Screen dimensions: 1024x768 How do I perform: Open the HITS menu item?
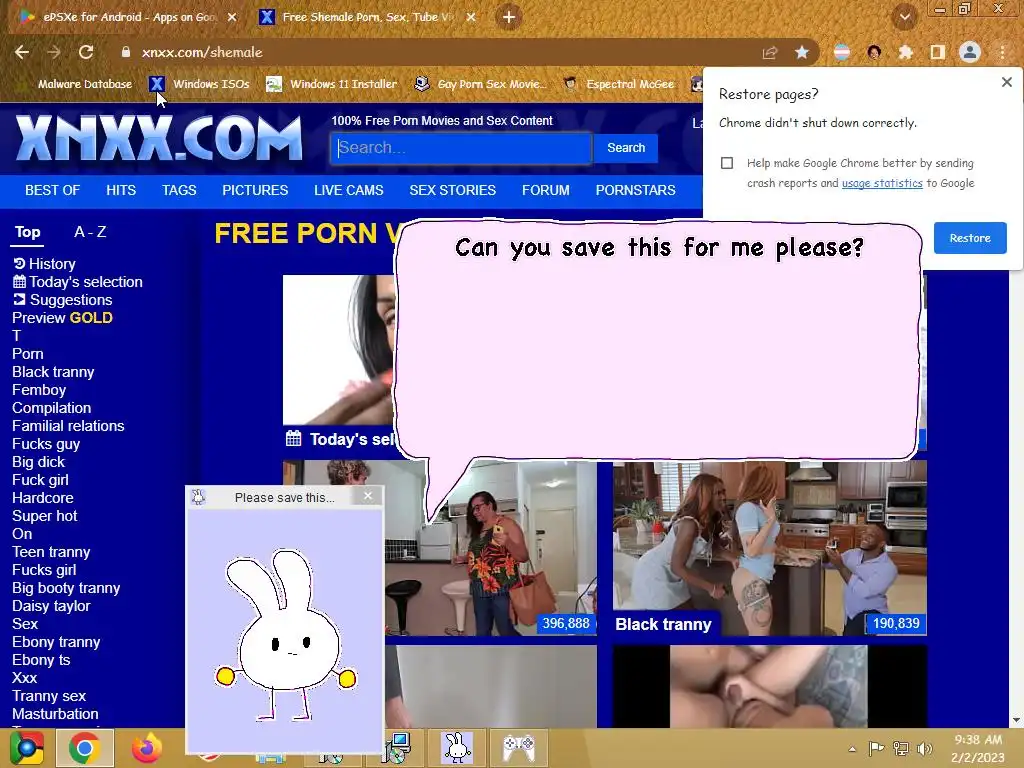click(x=121, y=190)
